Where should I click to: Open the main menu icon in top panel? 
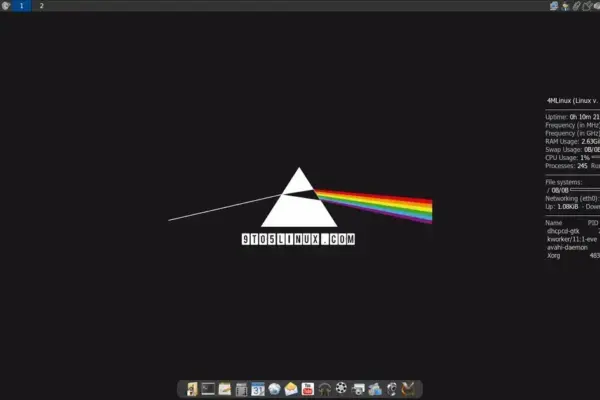point(6,6)
